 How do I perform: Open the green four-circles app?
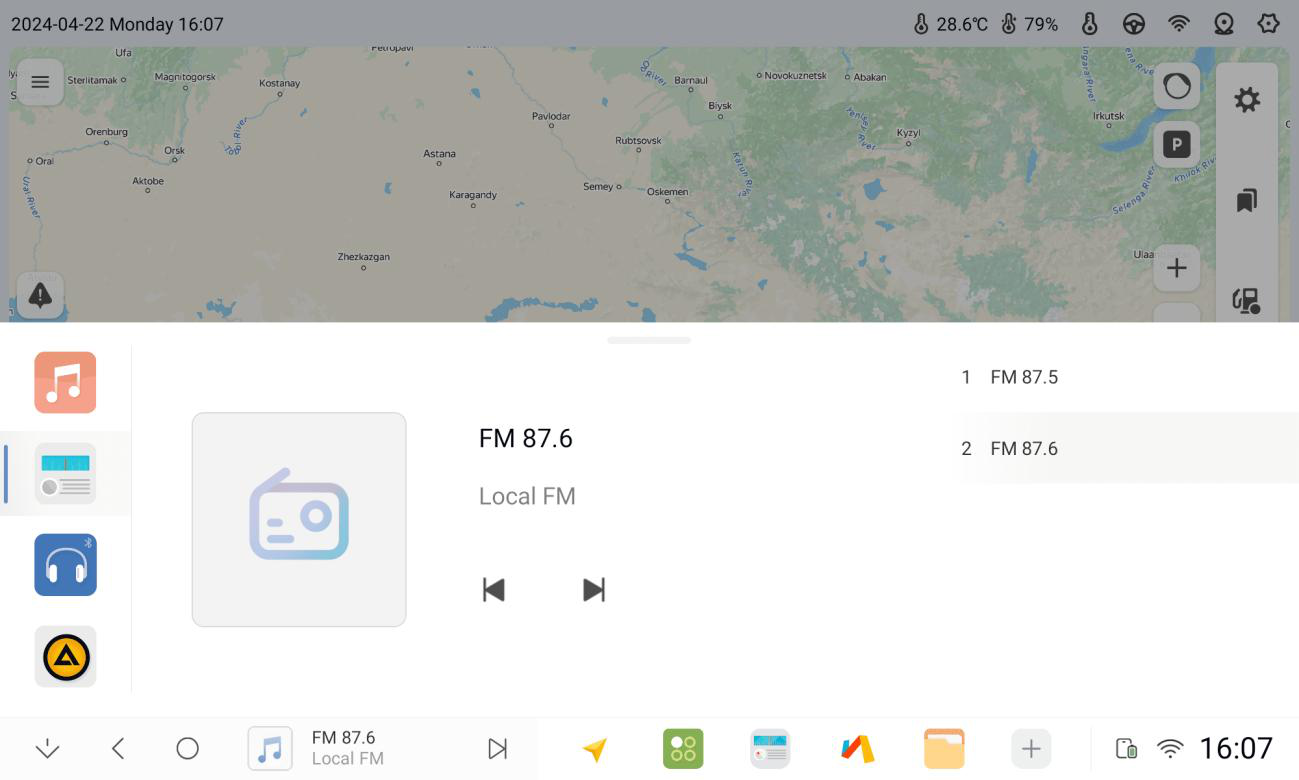tap(683, 749)
